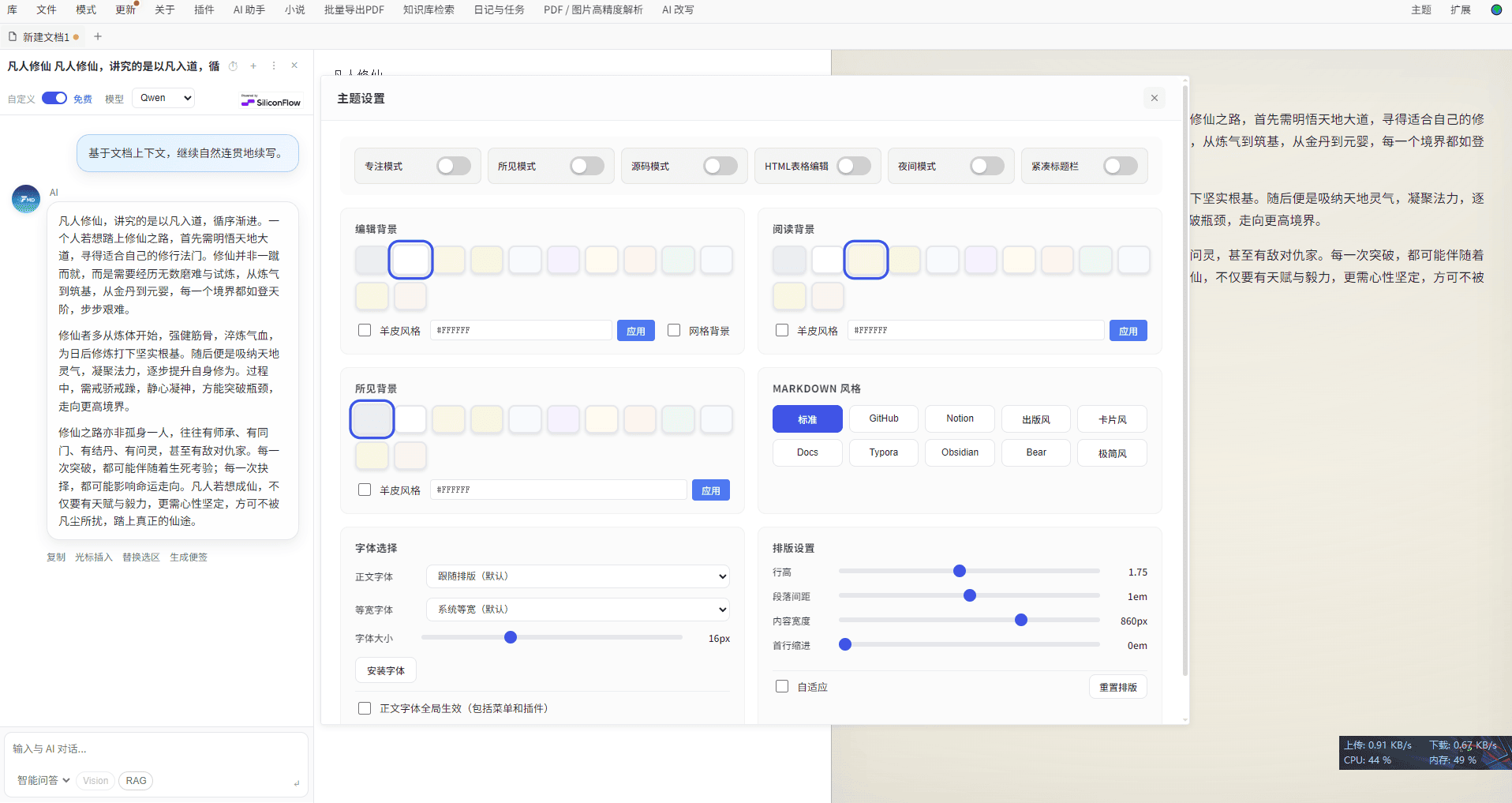Select the Notion markdown style button
1512x803 pixels.
[x=960, y=419]
